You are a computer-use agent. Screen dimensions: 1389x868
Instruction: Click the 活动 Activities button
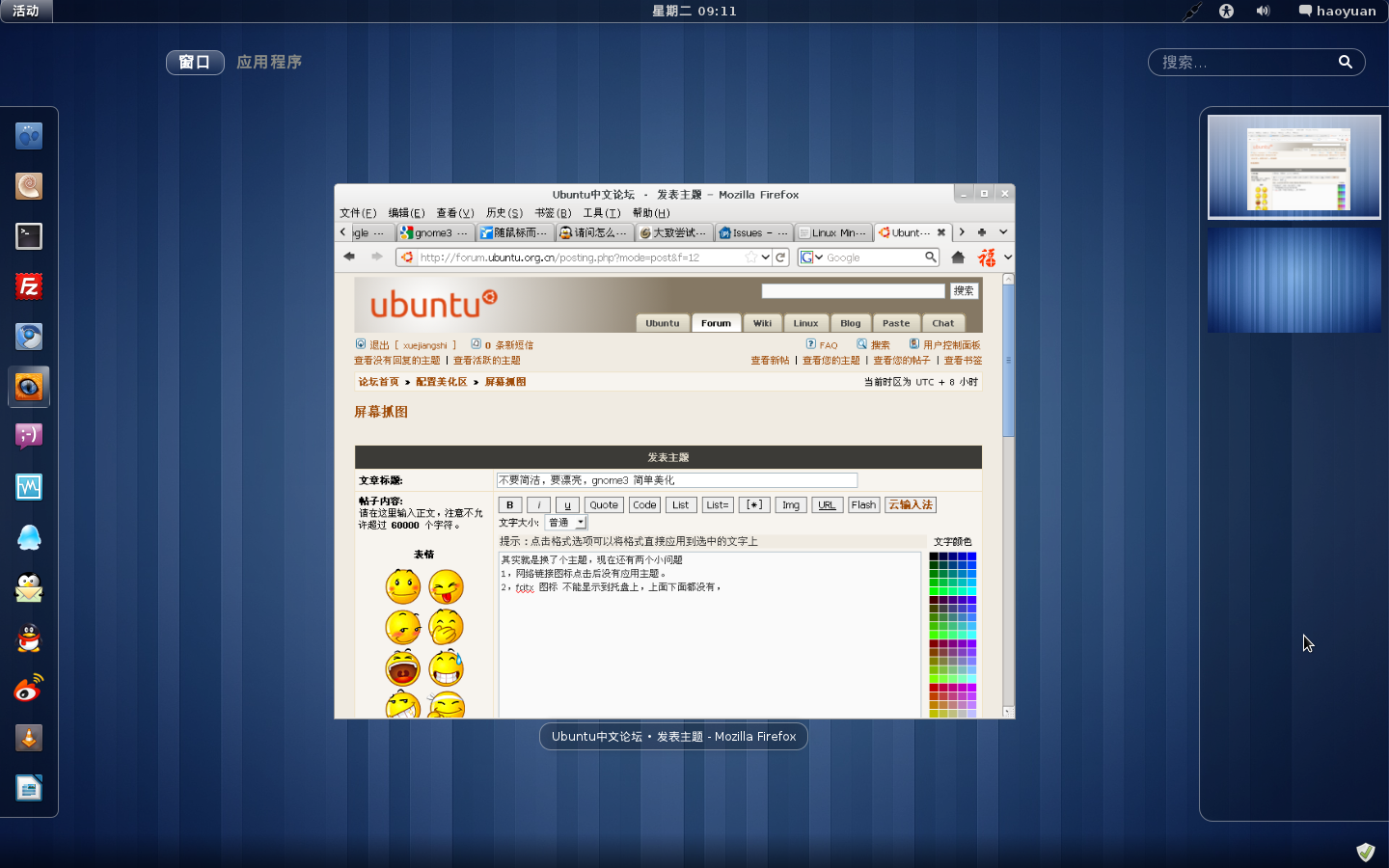coord(26,12)
